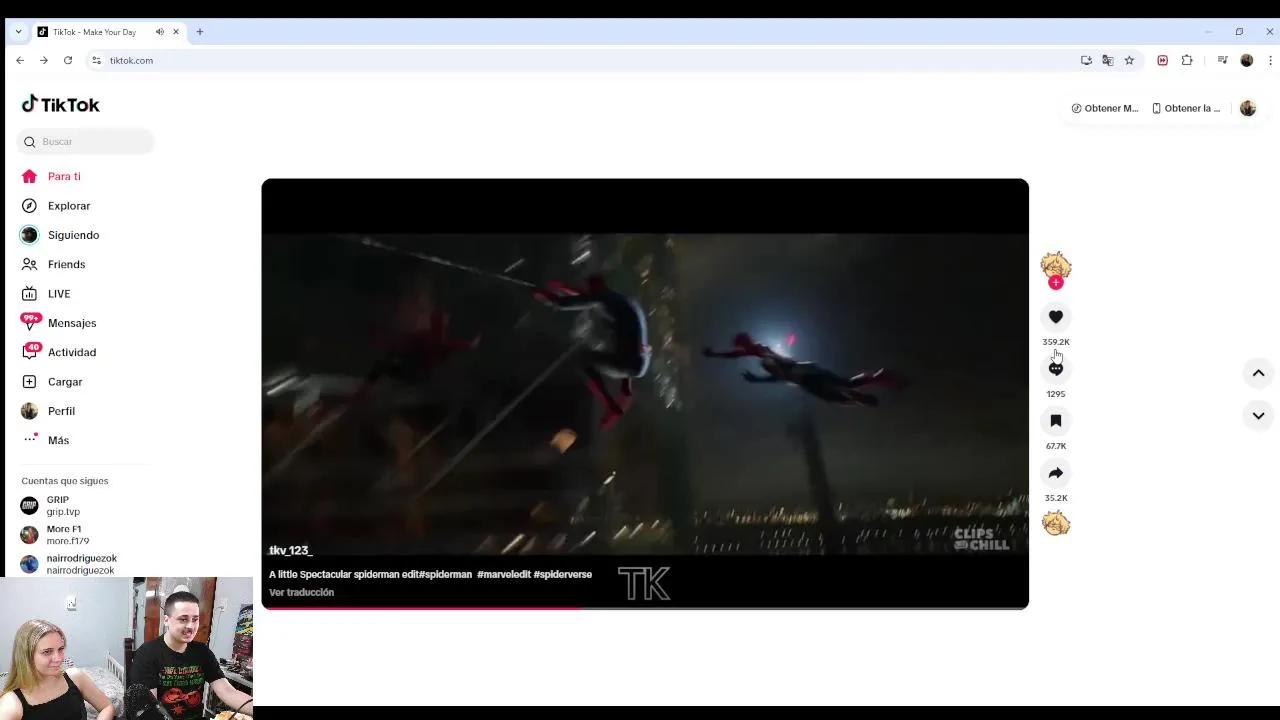Go back with browser back arrow
The image size is (1280, 720).
click(20, 61)
